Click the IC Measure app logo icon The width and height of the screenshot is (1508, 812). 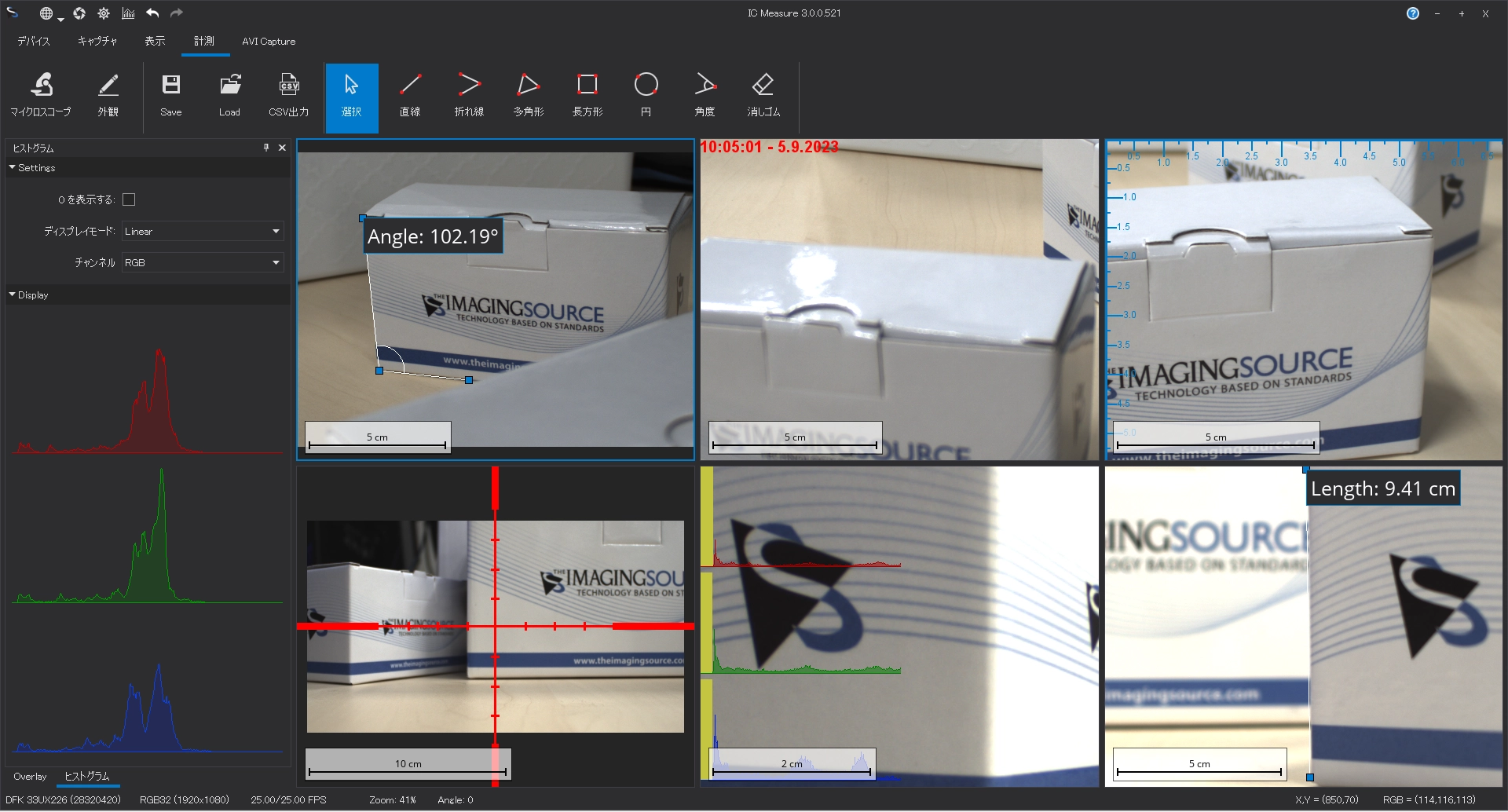13,13
